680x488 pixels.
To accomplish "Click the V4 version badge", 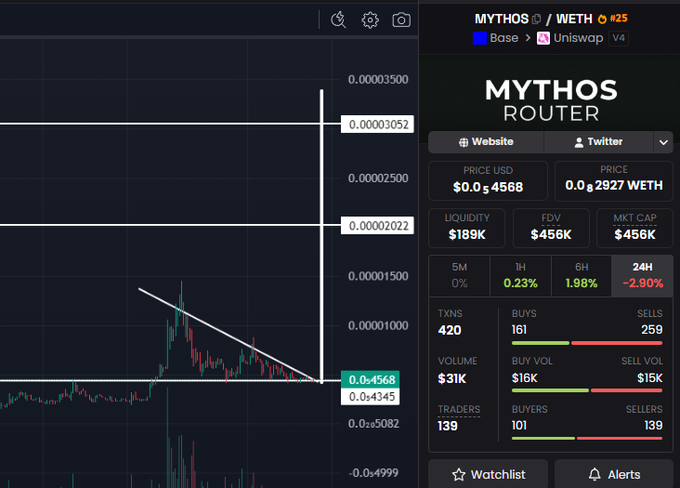I will (x=618, y=38).
